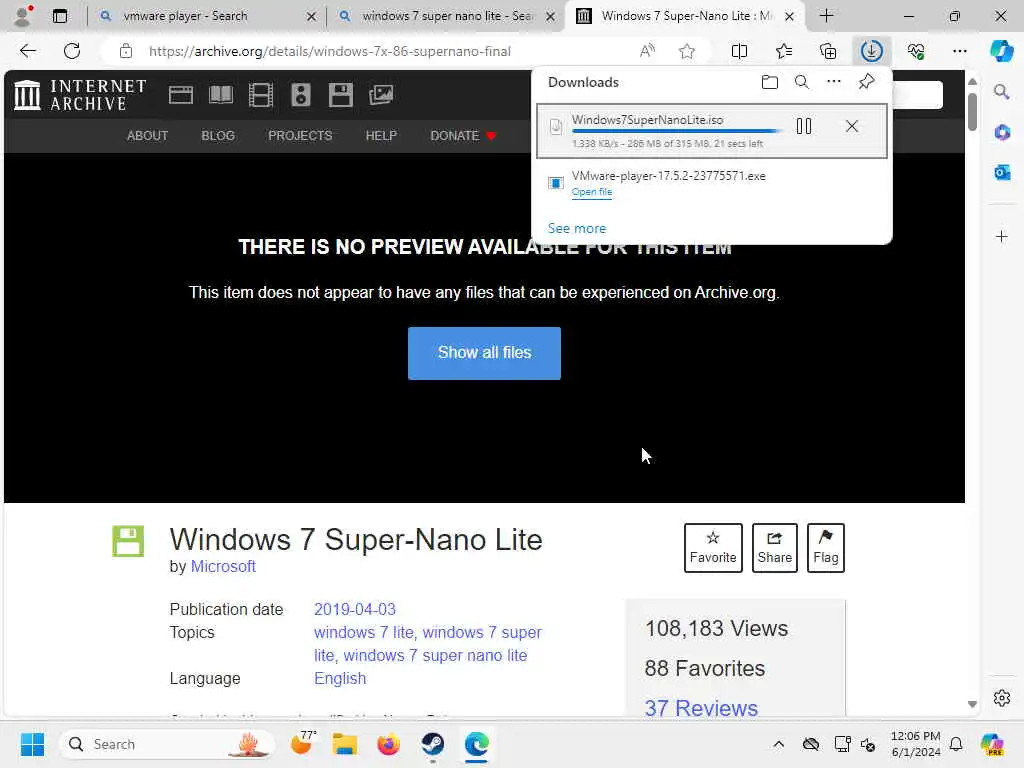
Task: Show hidden system tray icons chevron
Action: [x=778, y=744]
